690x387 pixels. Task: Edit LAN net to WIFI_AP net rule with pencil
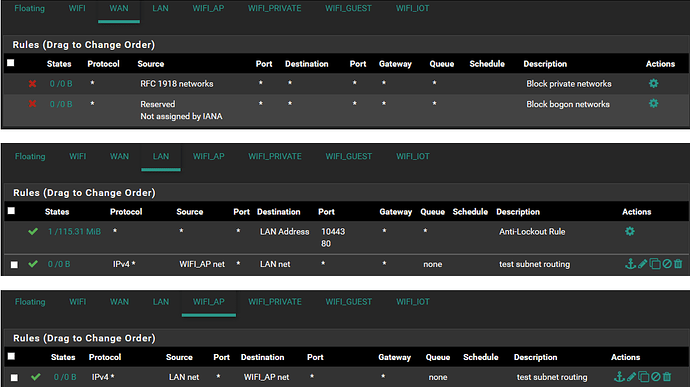point(631,376)
